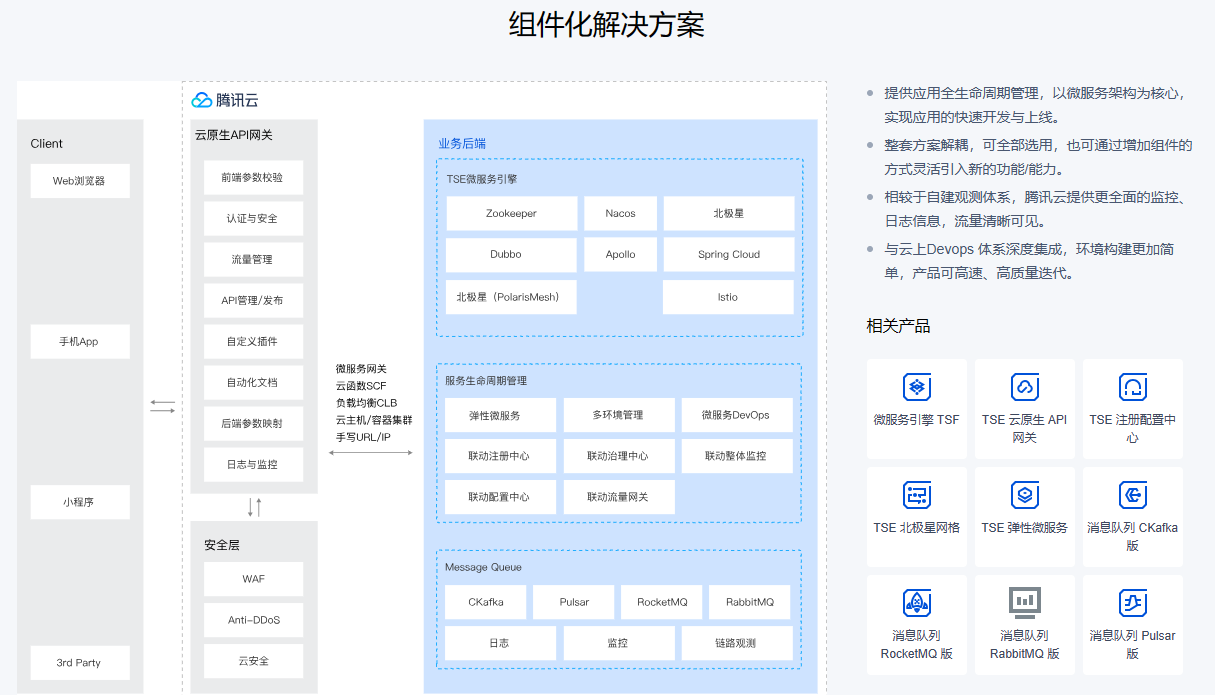The image size is (1215, 695).
Task: Select the Anti-DDoS box
Action: [253, 620]
